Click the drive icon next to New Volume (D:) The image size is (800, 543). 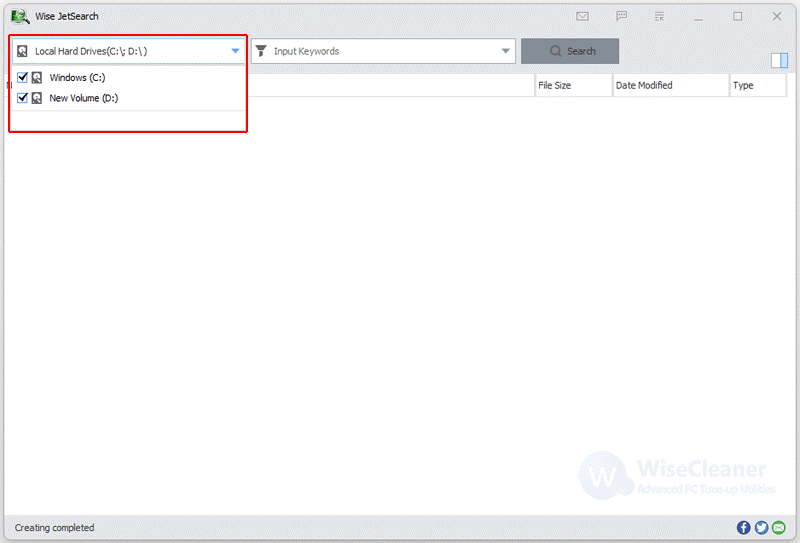tap(37, 98)
